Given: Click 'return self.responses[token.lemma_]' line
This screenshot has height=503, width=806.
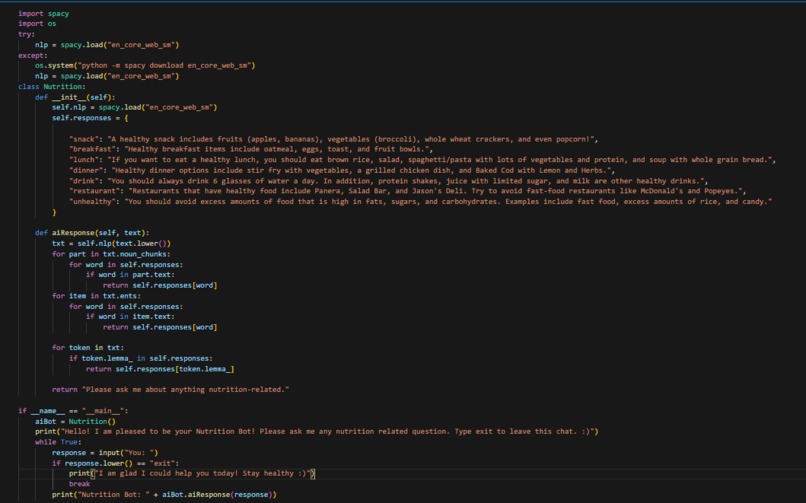Looking at the screenshot, I should pos(160,369).
